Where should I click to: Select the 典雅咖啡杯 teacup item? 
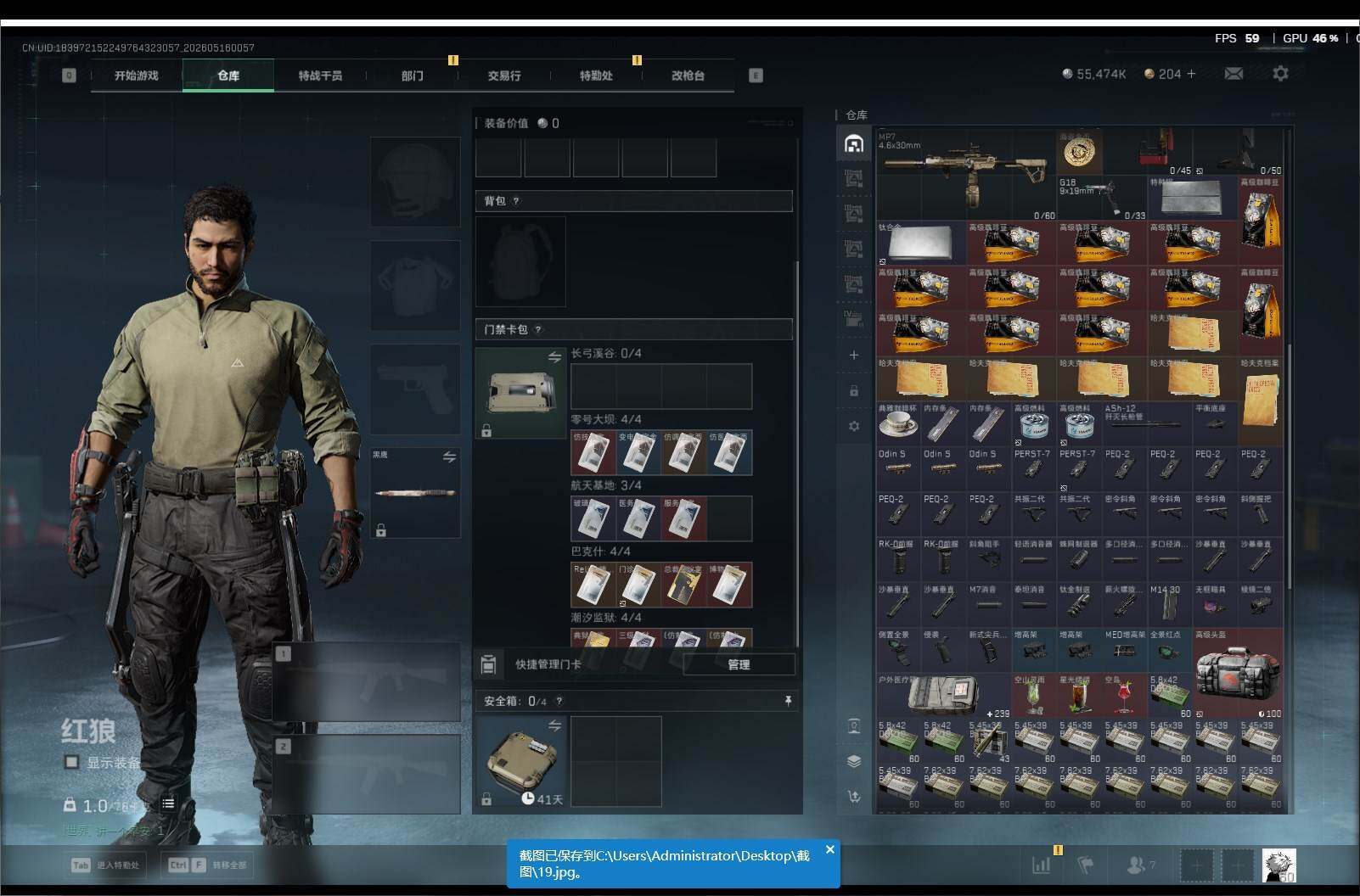click(898, 424)
